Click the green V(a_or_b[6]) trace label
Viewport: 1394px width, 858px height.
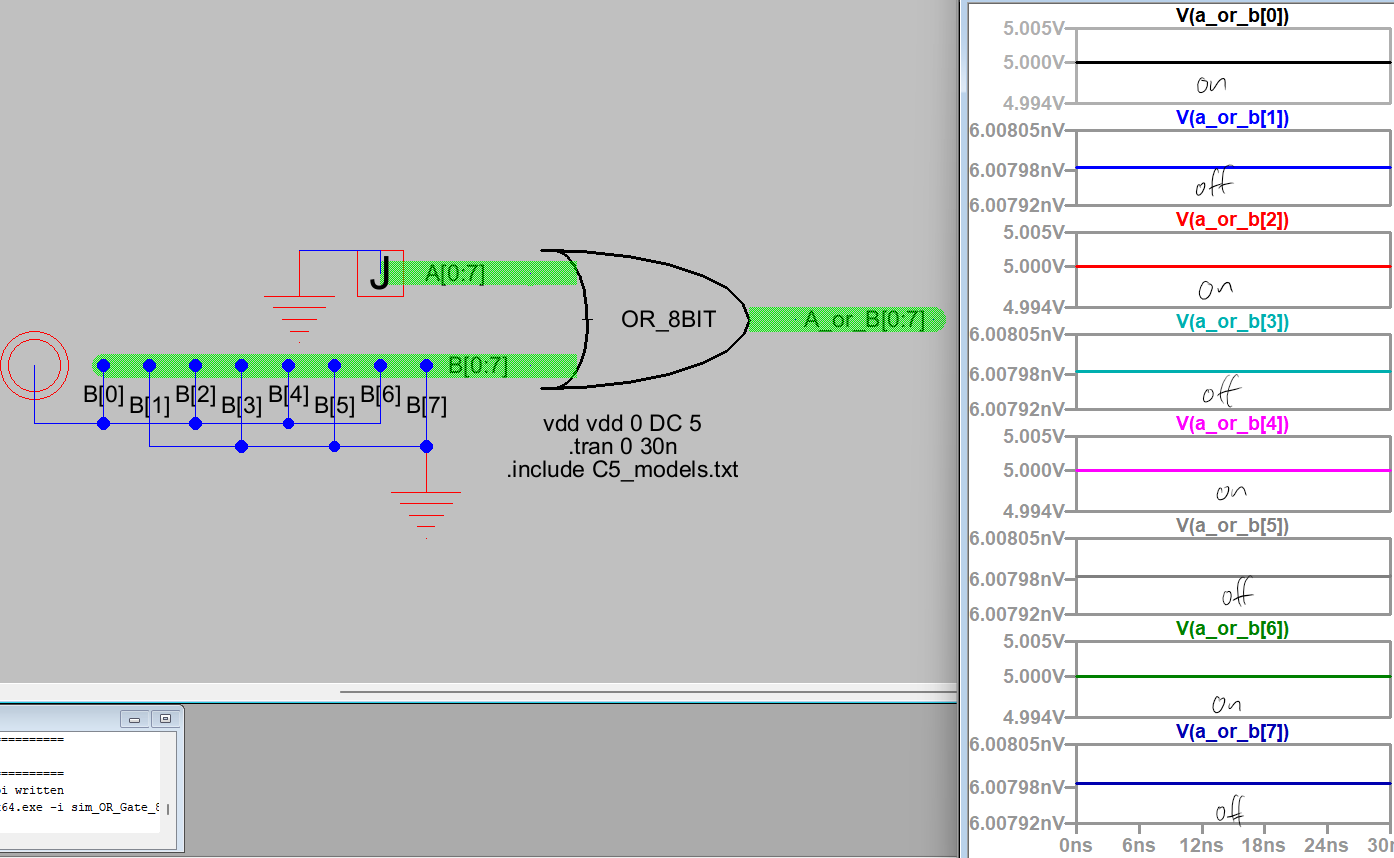pos(1232,628)
